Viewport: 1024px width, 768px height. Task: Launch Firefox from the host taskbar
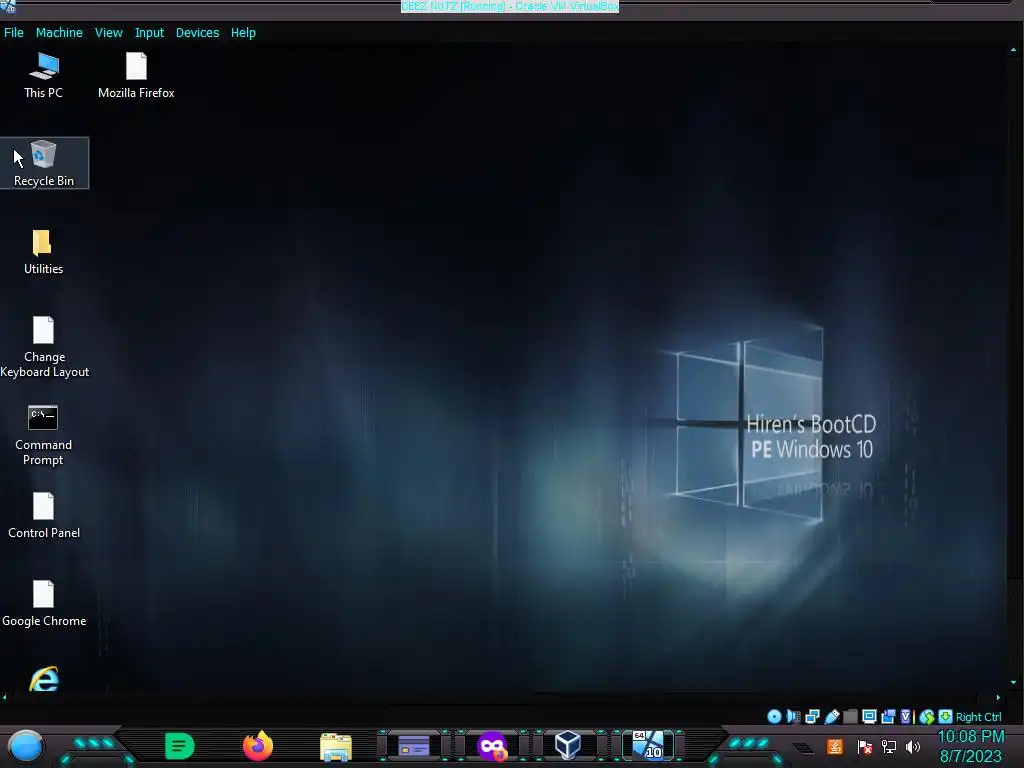258,746
